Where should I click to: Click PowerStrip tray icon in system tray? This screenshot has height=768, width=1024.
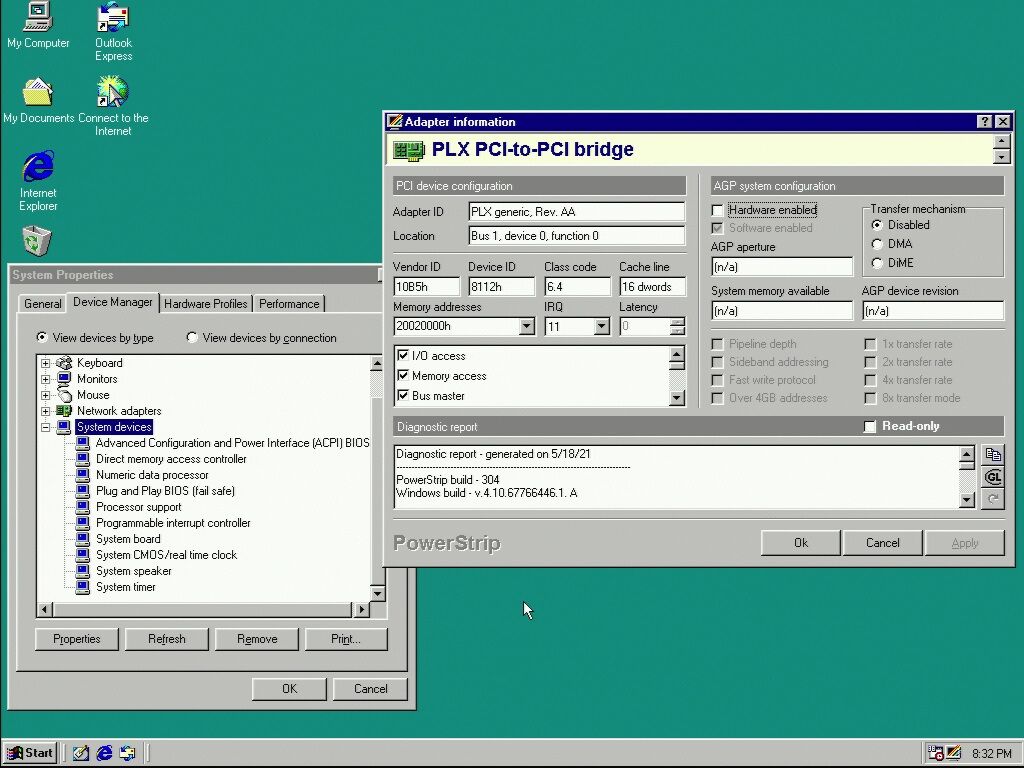[954, 753]
